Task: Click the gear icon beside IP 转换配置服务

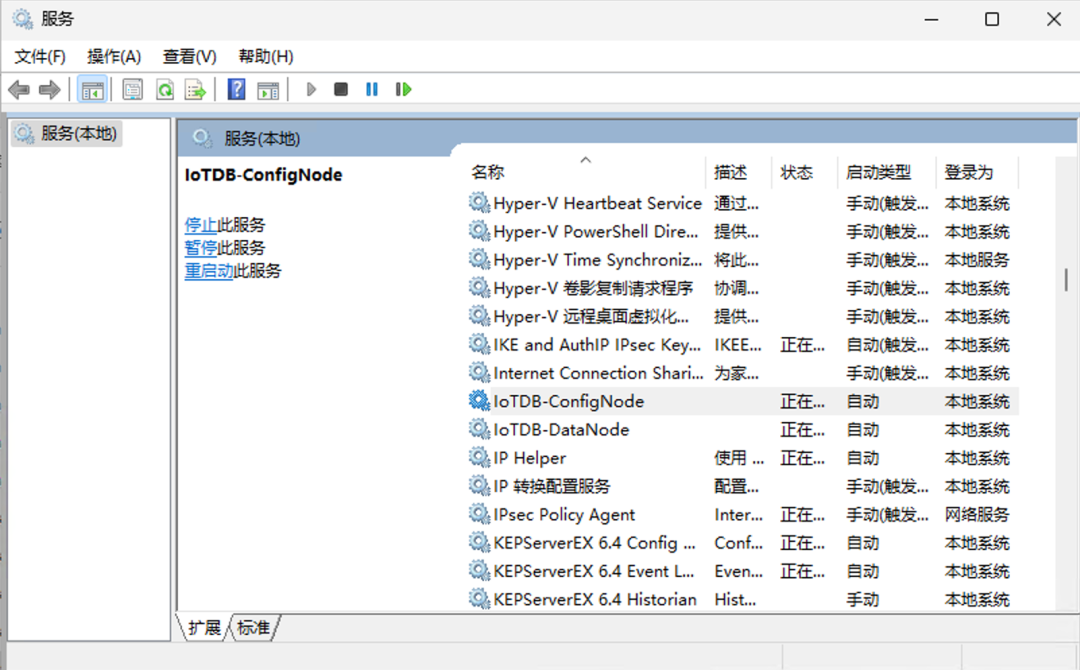Action: [479, 485]
